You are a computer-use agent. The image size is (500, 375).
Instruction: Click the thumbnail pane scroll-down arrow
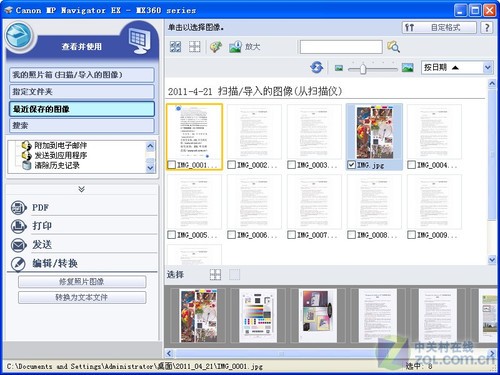[492, 260]
